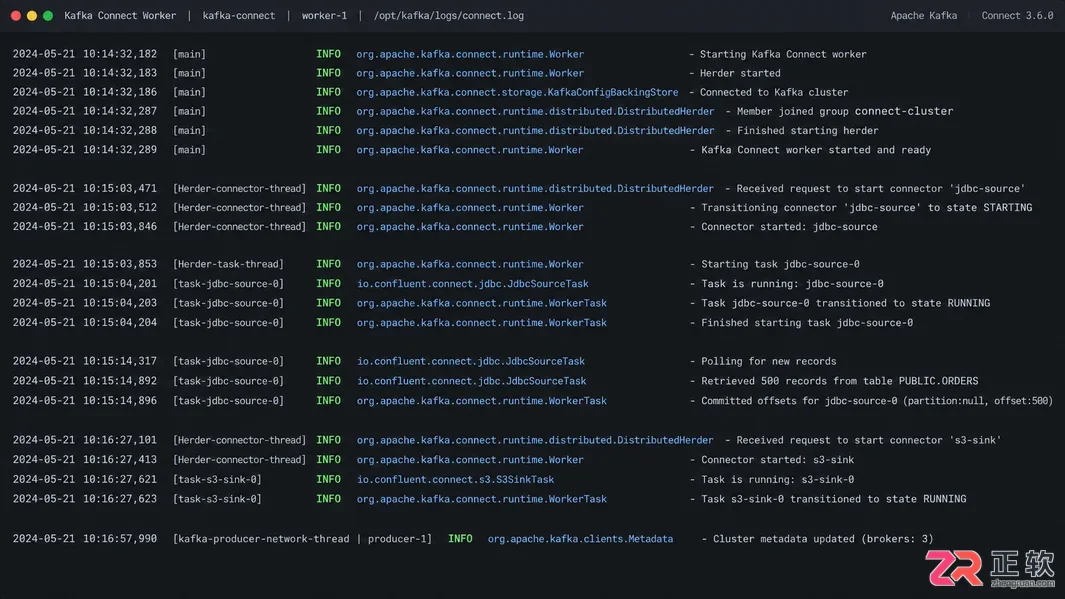Select the 'Committed offsets for jdbc-source-0' message
Image resolution: width=1065 pixels, height=599 pixels.
(x=877, y=401)
